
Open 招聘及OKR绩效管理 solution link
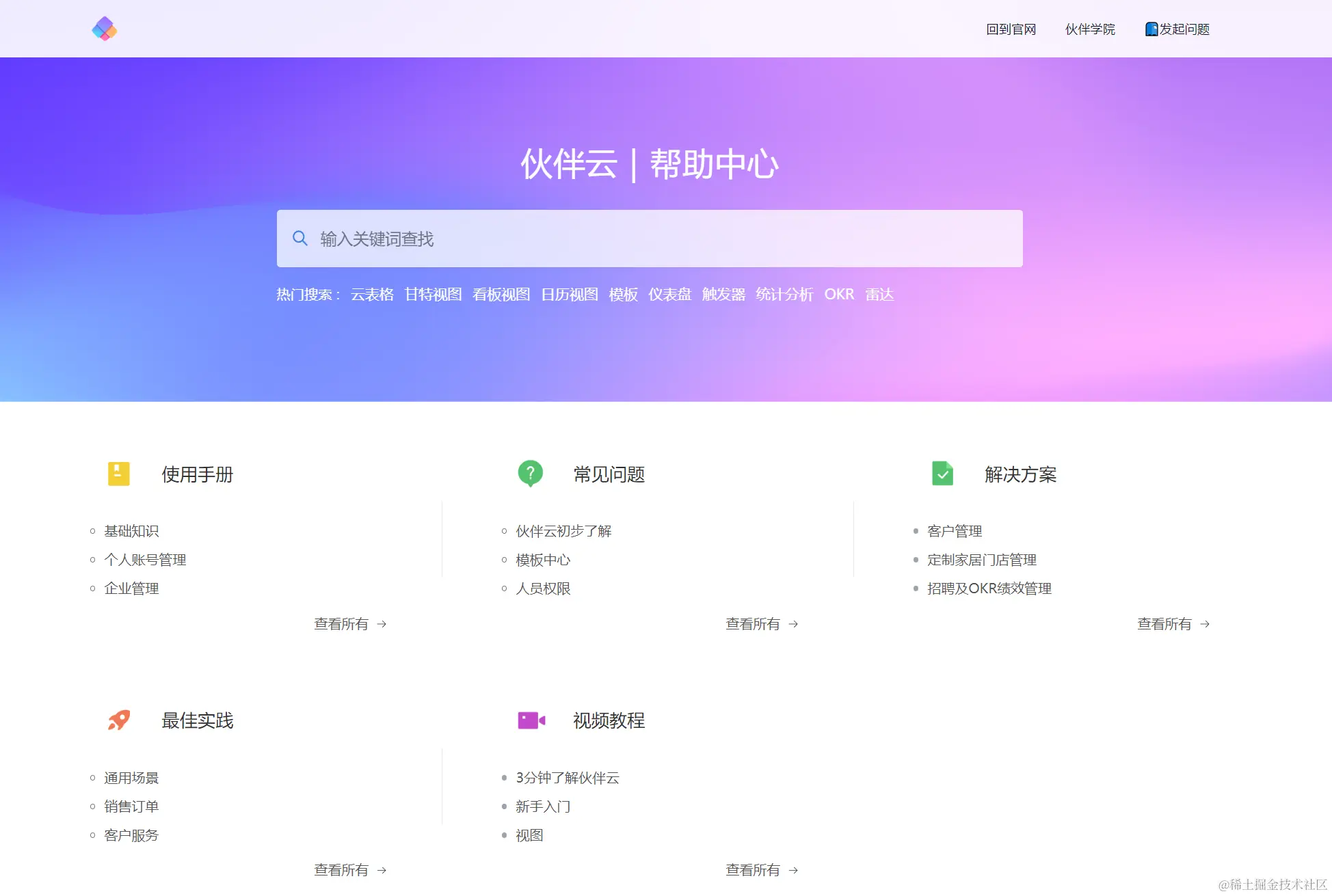click(989, 588)
